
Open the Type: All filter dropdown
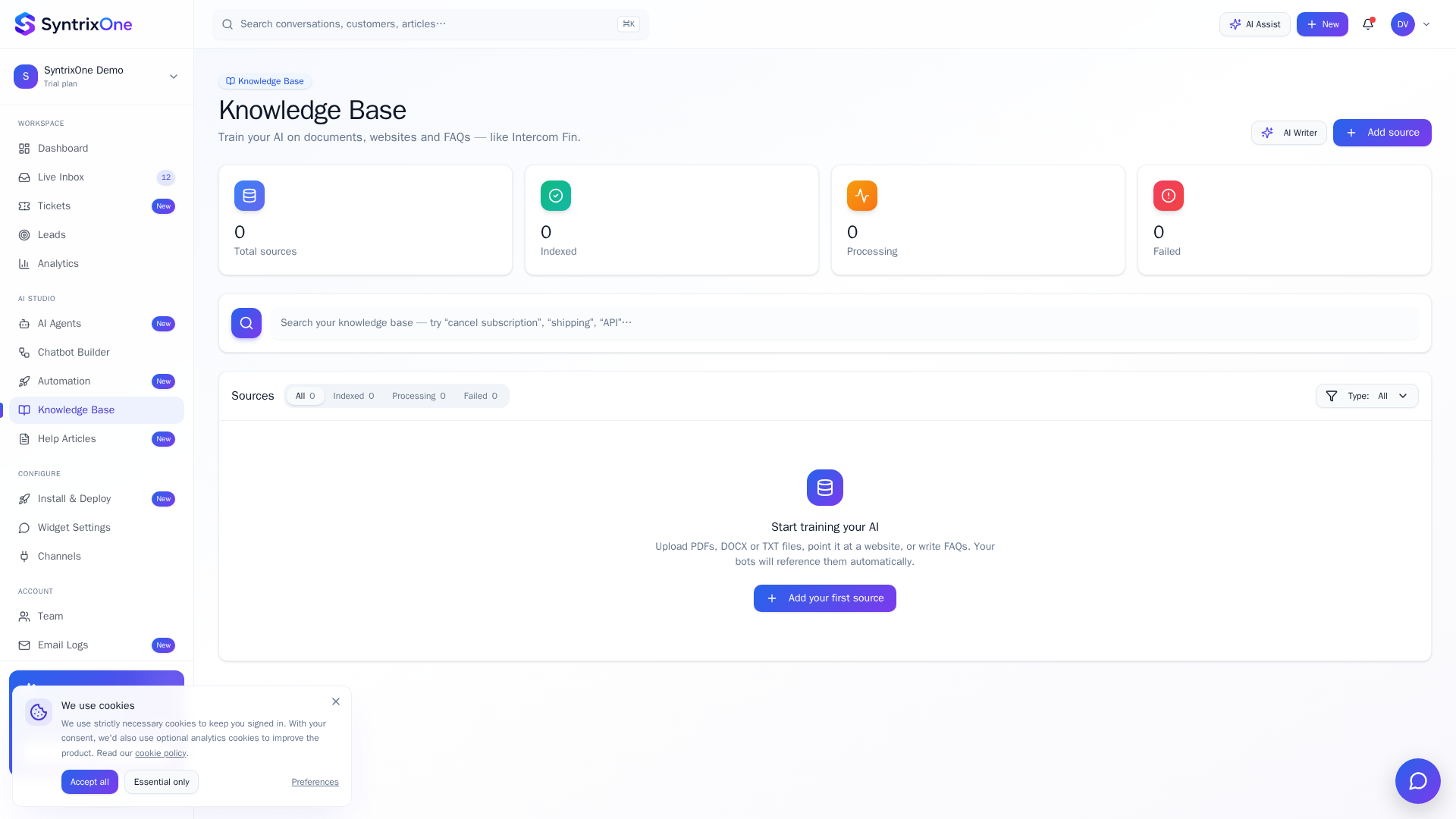pos(1367,396)
